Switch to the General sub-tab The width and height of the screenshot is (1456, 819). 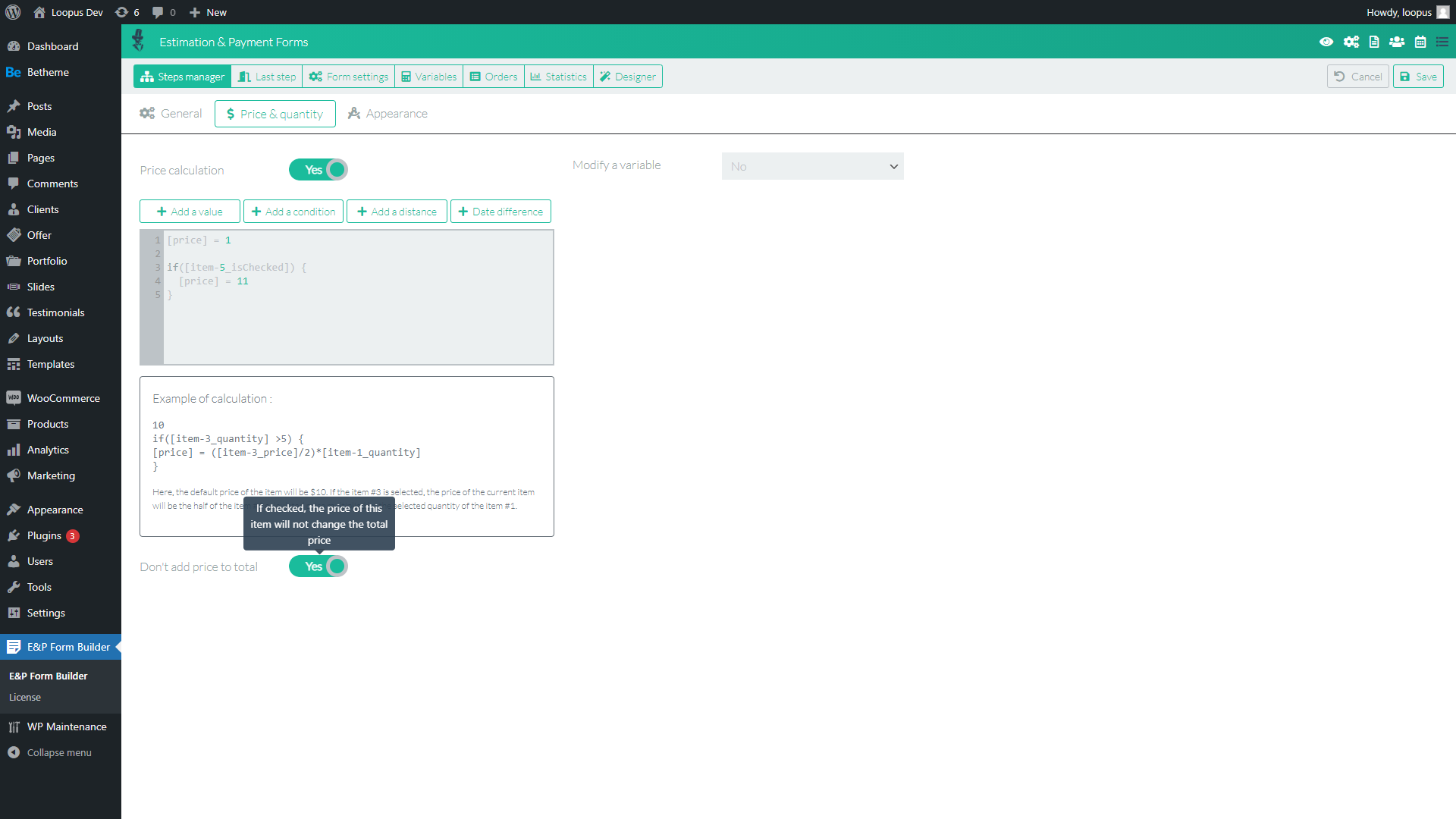click(x=171, y=114)
